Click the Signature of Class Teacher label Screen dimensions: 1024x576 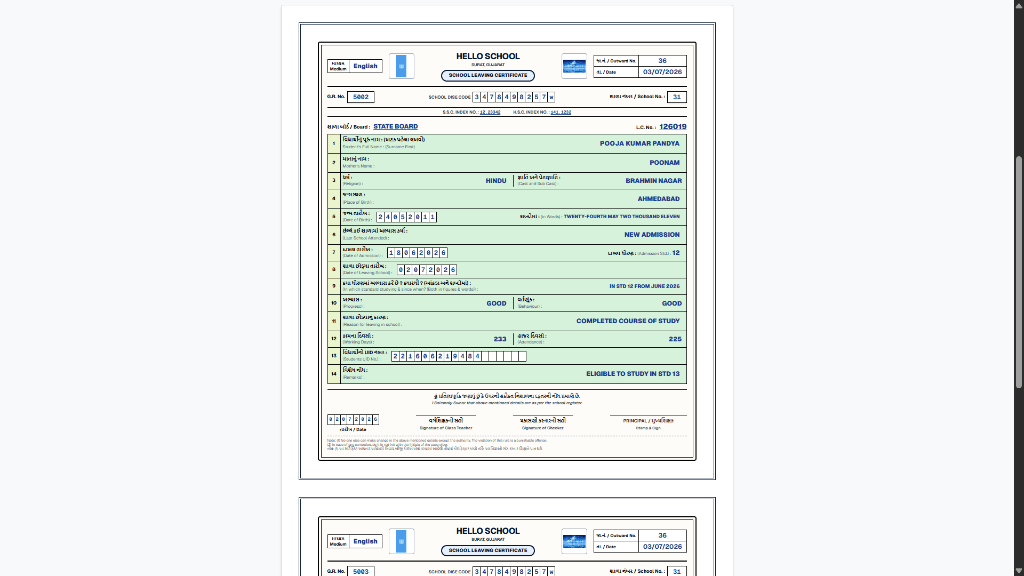tap(446, 428)
